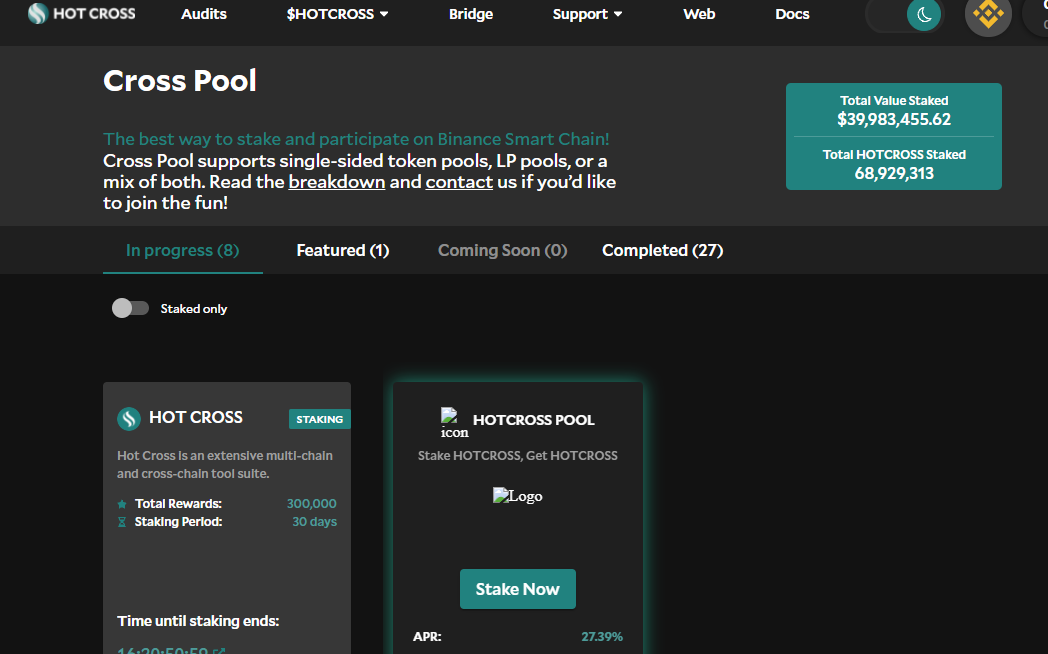Open the $HOTCROSS dropdown menu
This screenshot has width=1048, height=654.
[x=337, y=14]
